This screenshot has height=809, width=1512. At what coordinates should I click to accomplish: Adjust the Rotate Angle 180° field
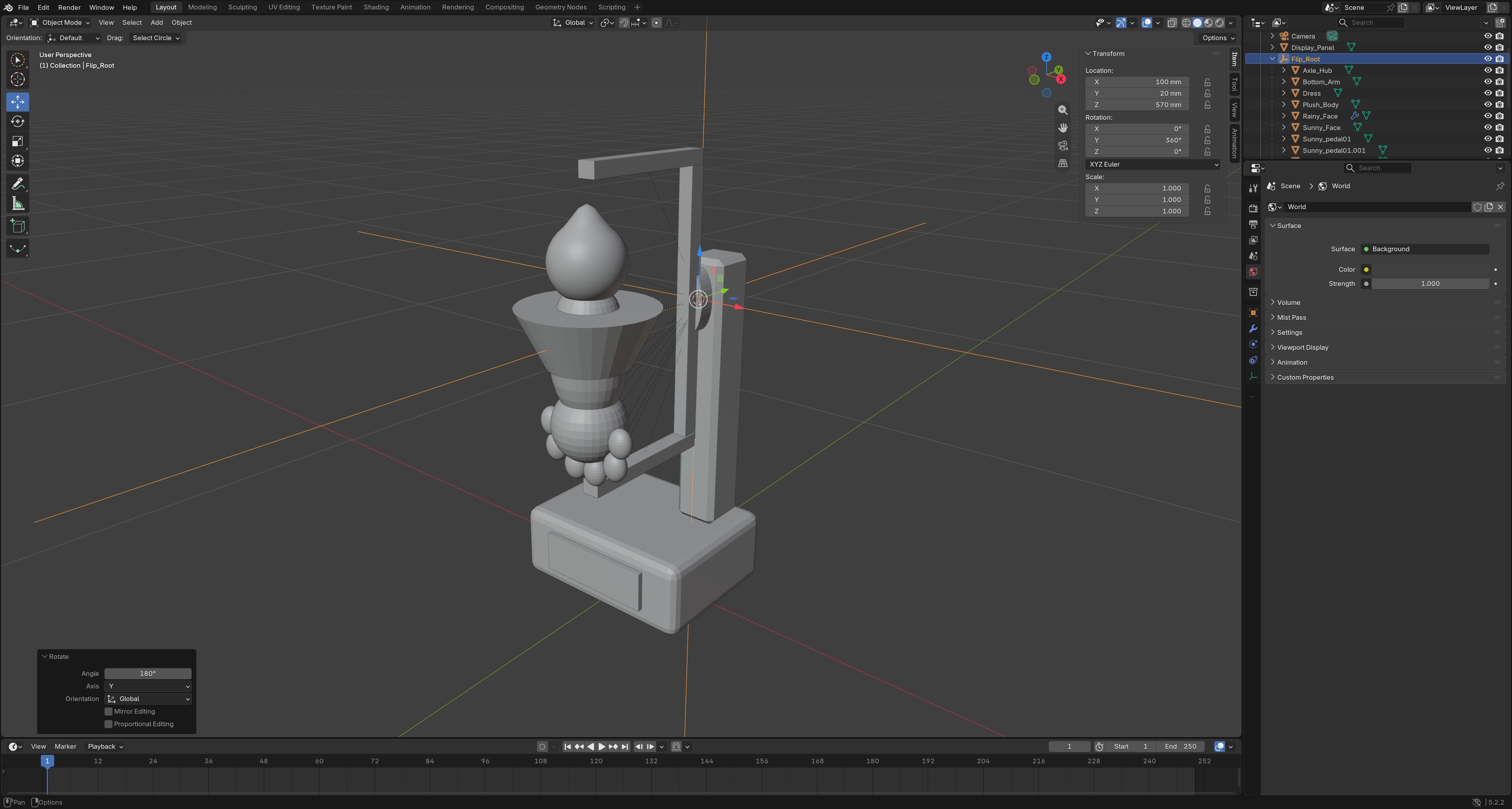click(148, 674)
